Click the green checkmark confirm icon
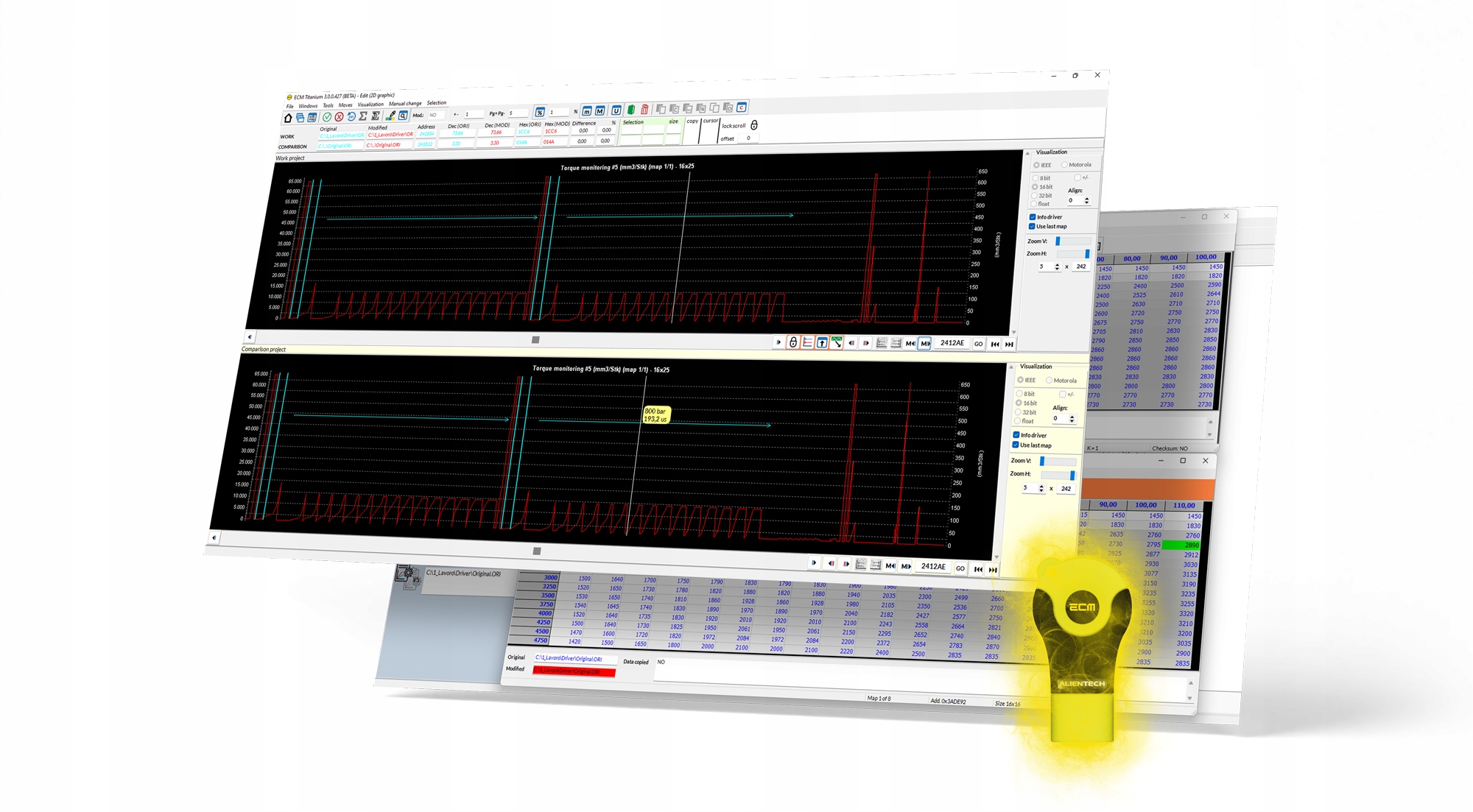This screenshot has width=1473, height=812. click(327, 117)
